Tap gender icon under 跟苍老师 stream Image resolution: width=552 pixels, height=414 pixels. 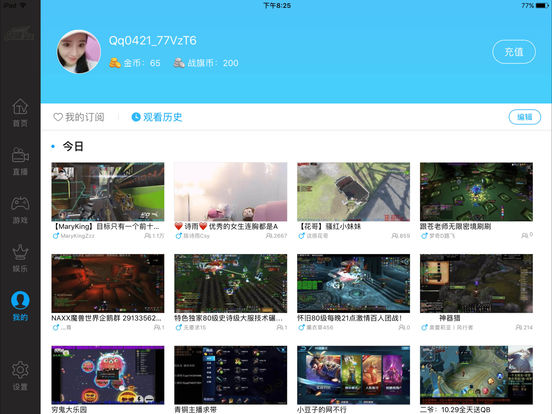pos(424,236)
